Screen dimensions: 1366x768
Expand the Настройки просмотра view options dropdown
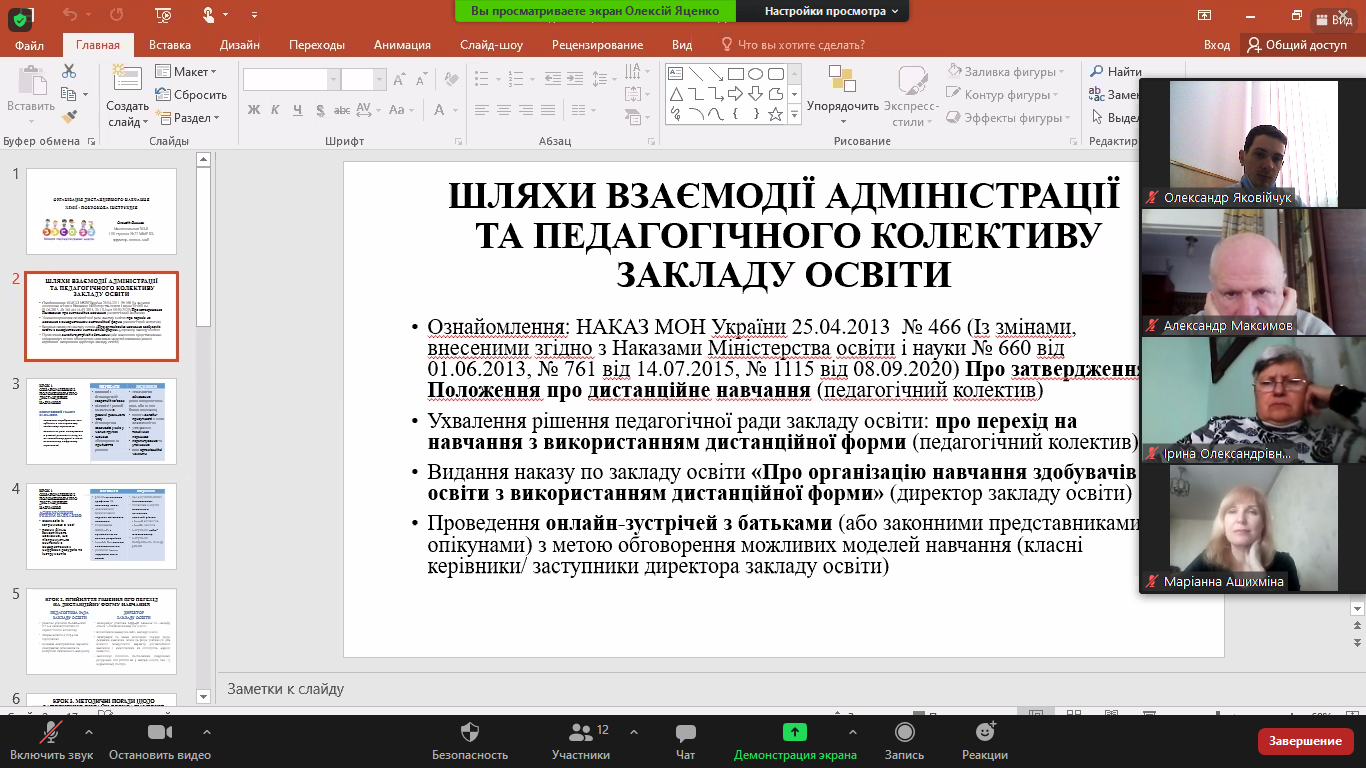831,11
